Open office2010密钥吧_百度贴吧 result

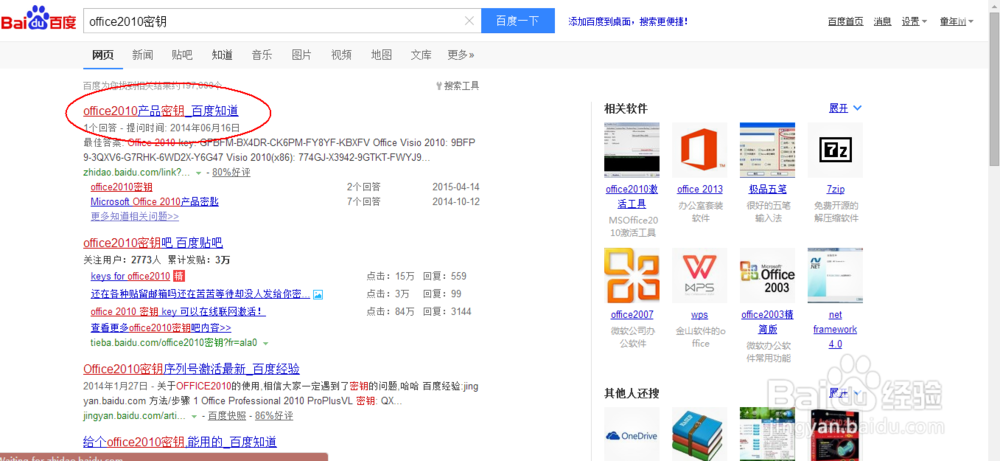click(153, 243)
